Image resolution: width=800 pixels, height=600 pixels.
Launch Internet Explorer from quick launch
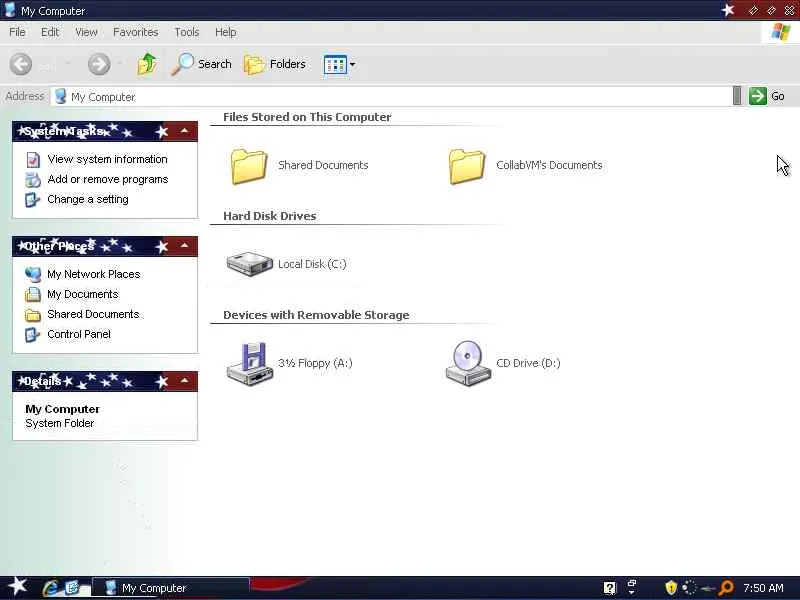(51, 588)
